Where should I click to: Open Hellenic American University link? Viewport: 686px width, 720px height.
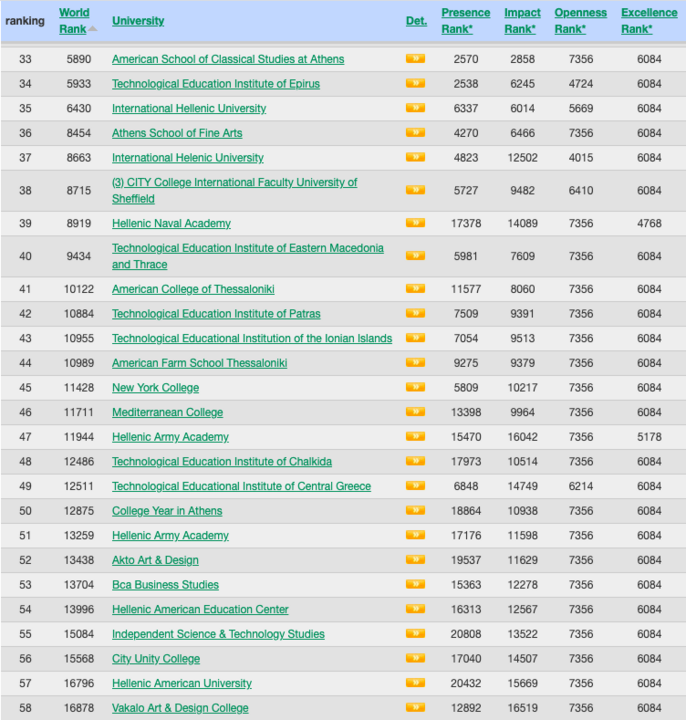[182, 684]
